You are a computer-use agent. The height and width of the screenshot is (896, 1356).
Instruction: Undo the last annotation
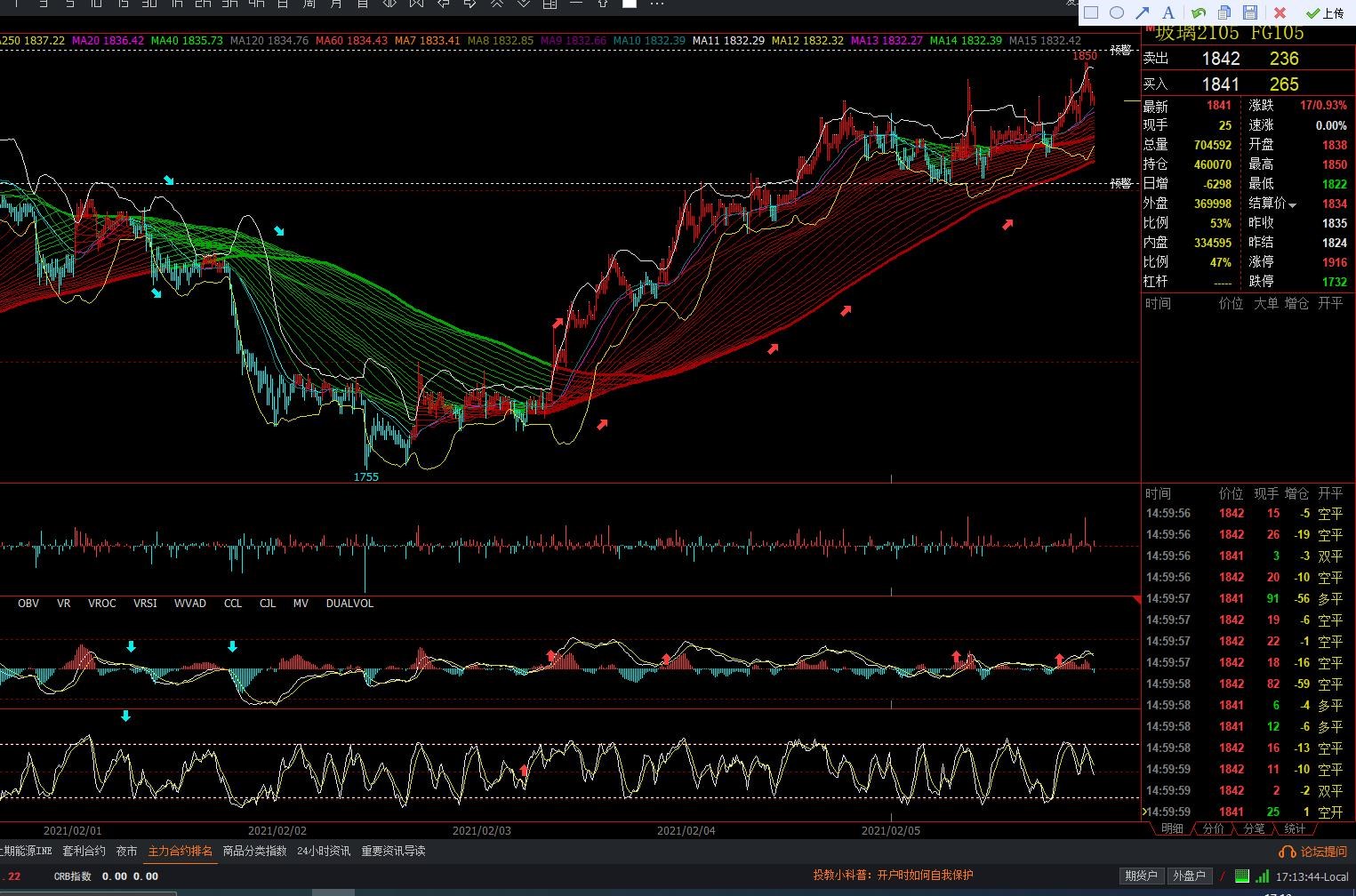pyautogui.click(x=1199, y=12)
